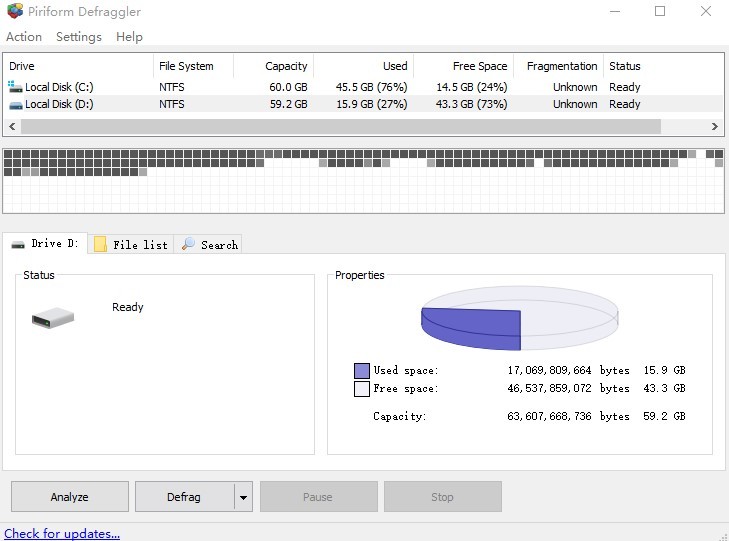Open the Help menu

tap(129, 37)
